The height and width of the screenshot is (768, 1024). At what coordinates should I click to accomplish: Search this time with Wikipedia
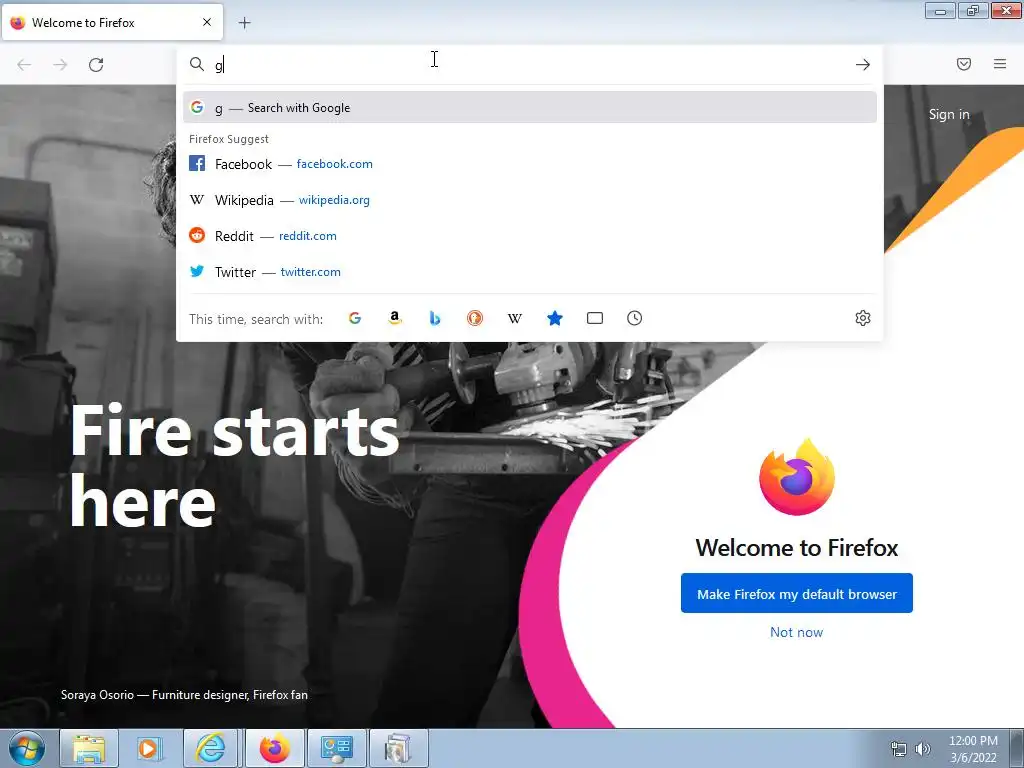[515, 318]
